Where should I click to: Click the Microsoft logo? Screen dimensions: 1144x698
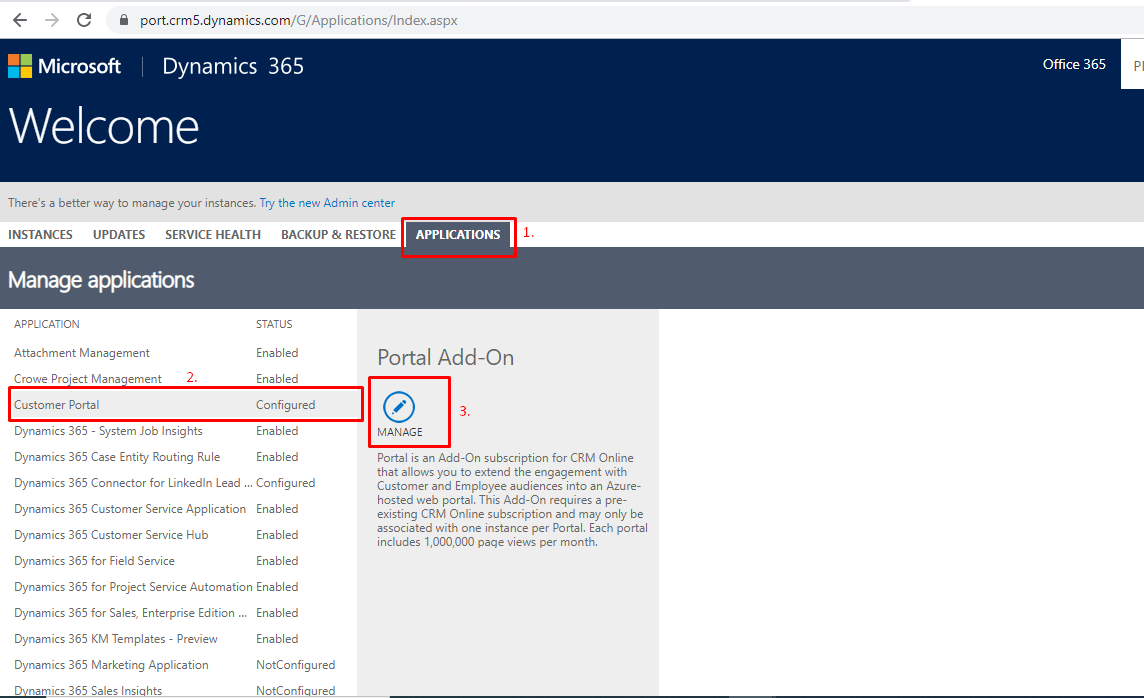pyautogui.click(x=64, y=66)
